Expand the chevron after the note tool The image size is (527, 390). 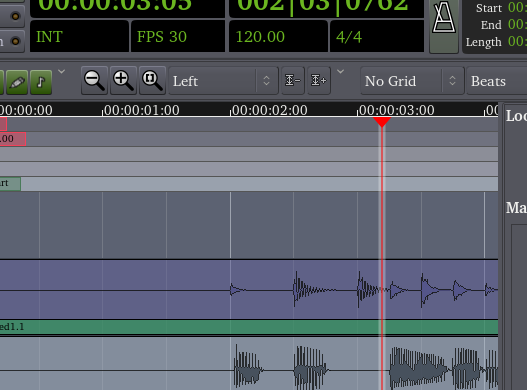pyautogui.click(x=62, y=72)
